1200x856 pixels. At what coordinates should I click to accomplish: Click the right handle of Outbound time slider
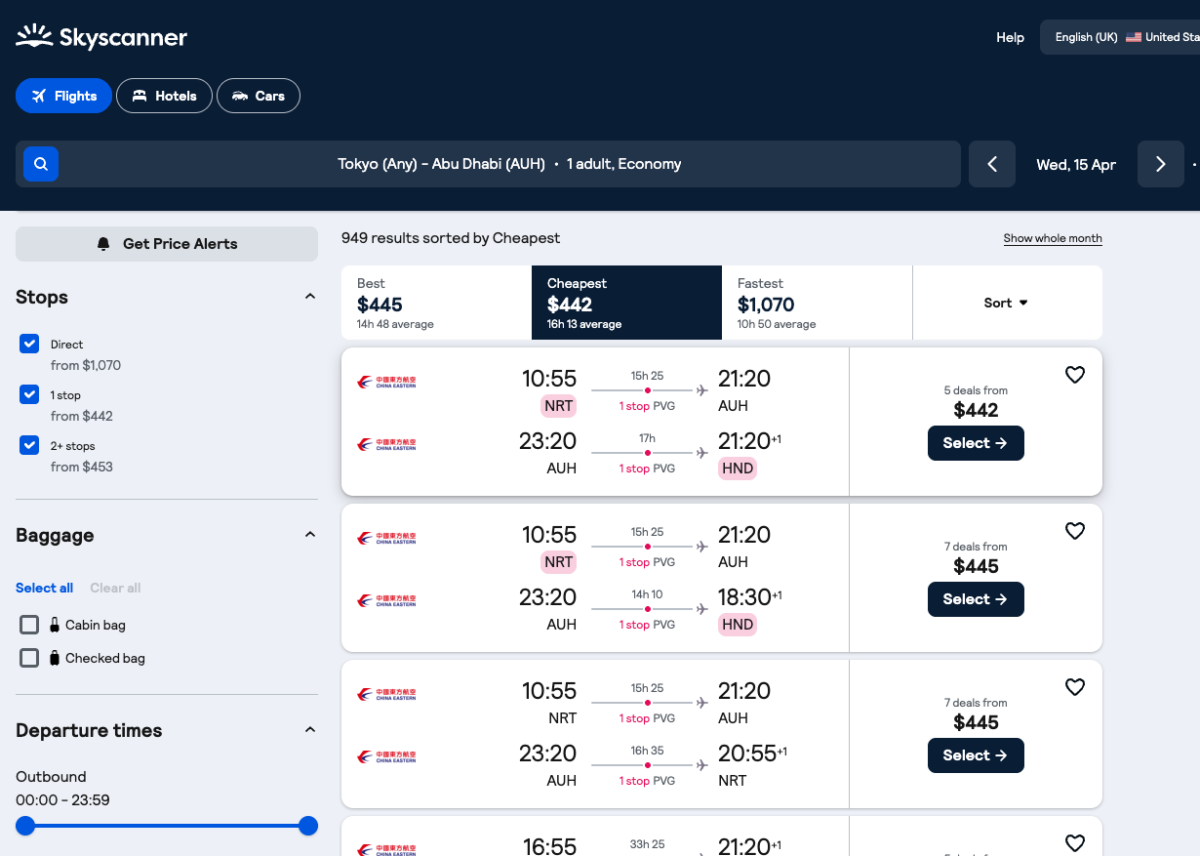308,826
